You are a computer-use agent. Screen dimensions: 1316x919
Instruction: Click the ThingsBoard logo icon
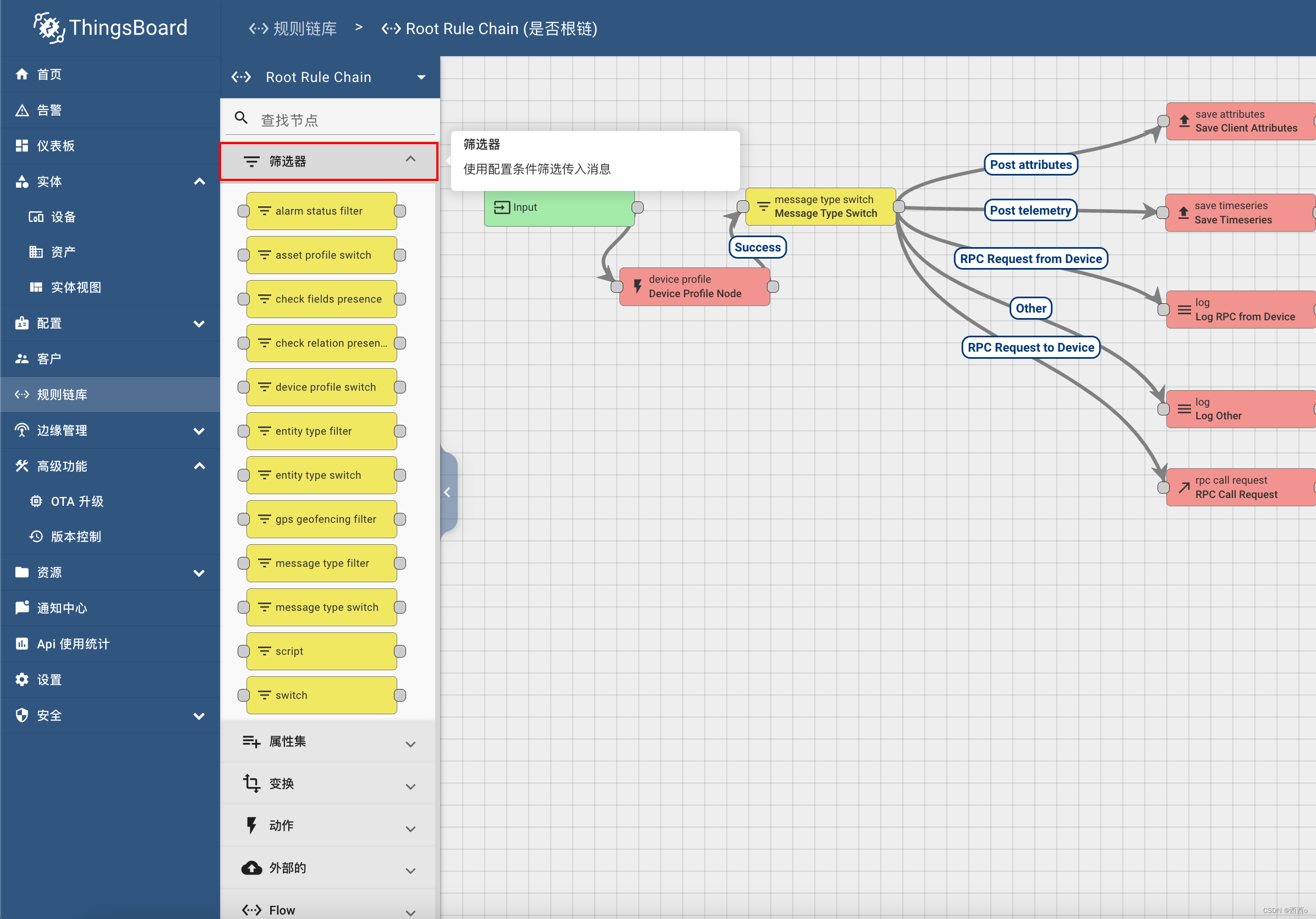point(48,28)
